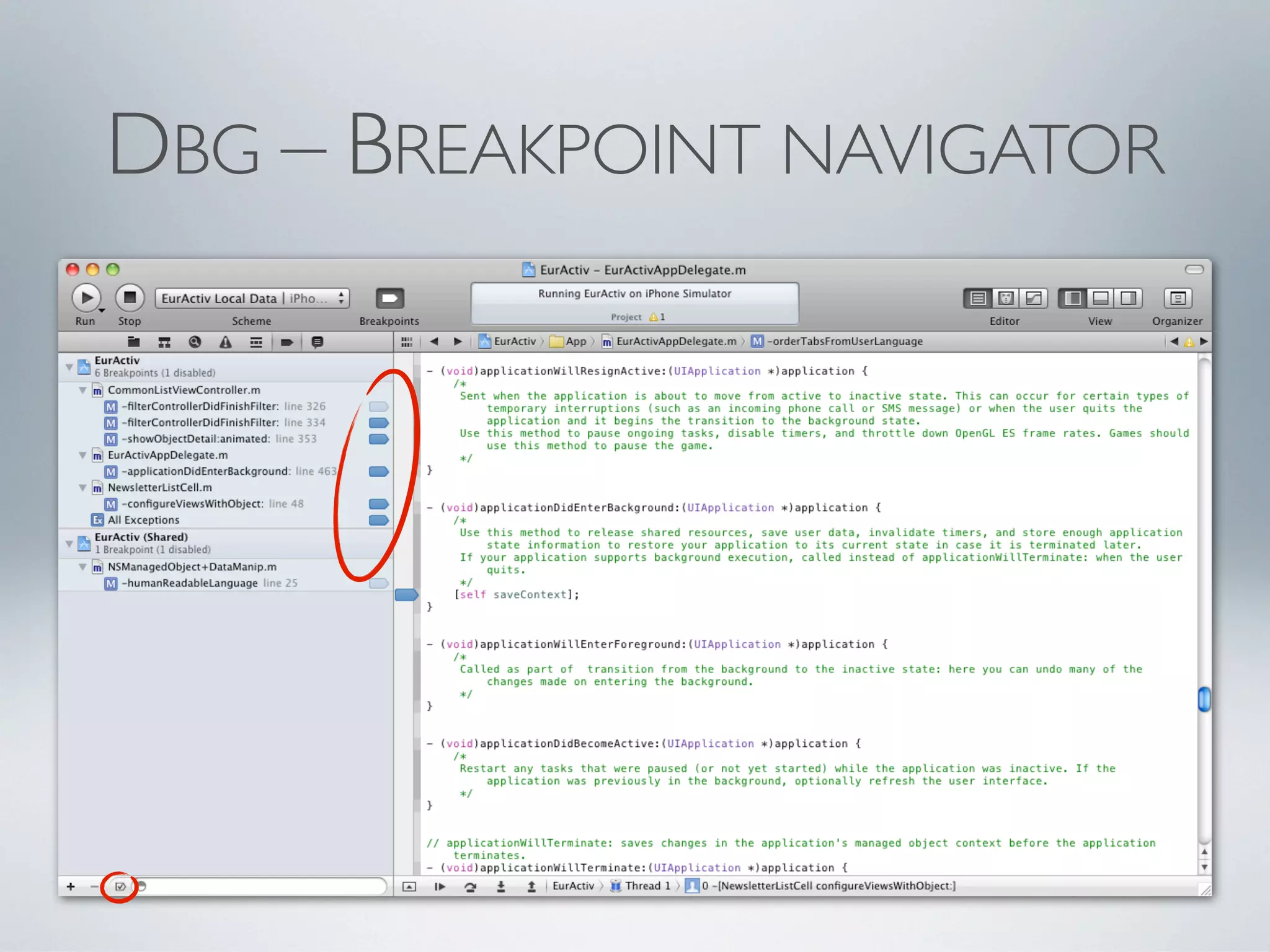Collapse NSManagedObject+DataManip.m breakpoints

pos(82,567)
